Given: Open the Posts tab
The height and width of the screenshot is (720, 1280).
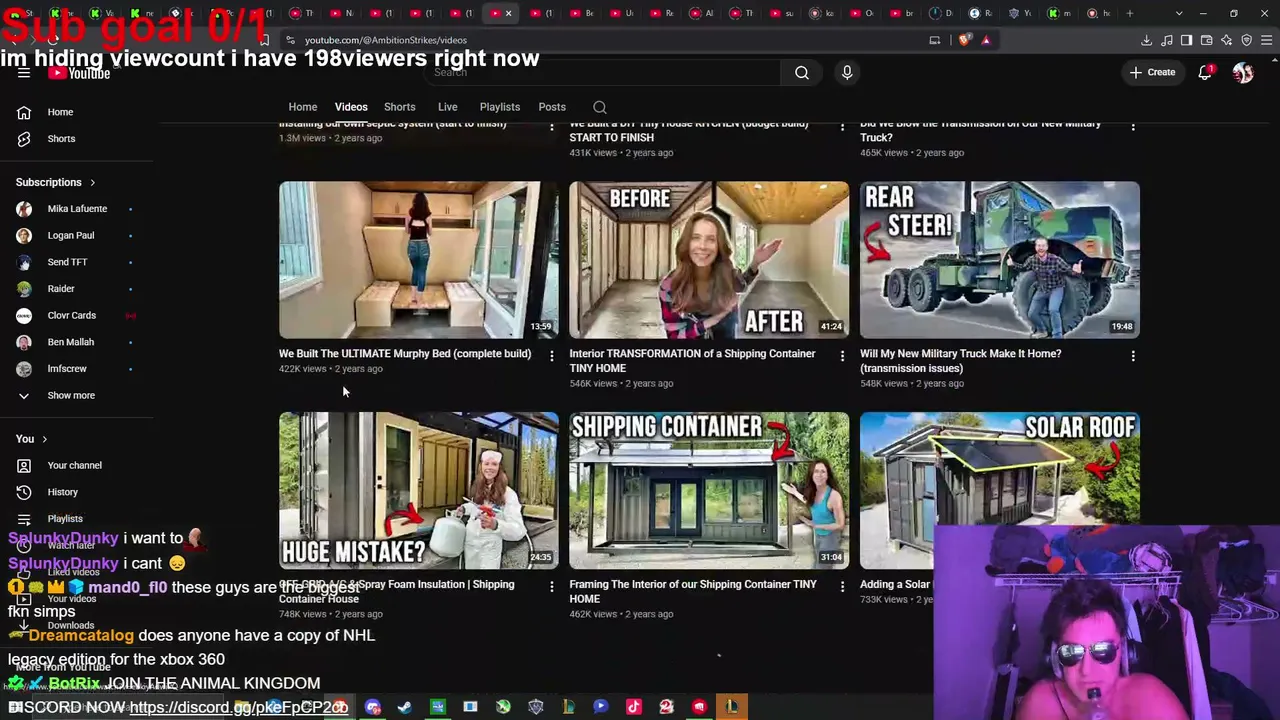Looking at the screenshot, I should tap(552, 107).
